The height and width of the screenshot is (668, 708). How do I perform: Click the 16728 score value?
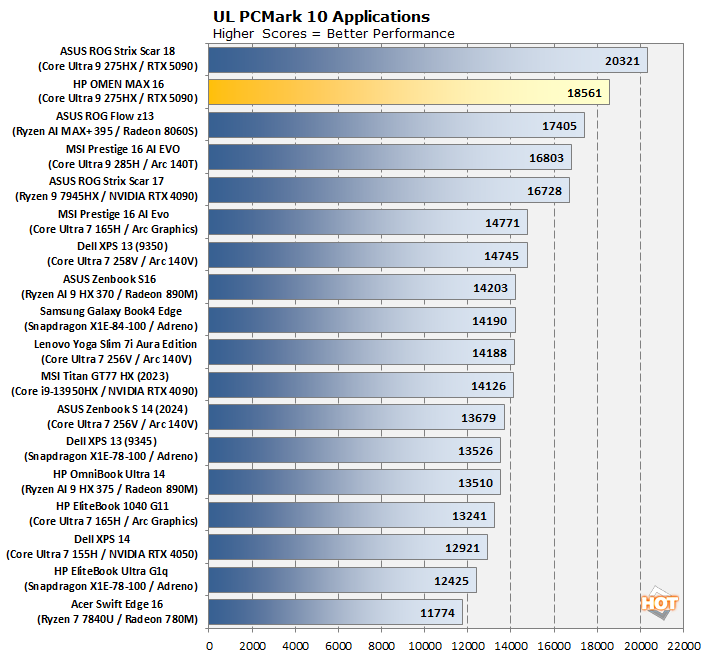click(x=544, y=191)
